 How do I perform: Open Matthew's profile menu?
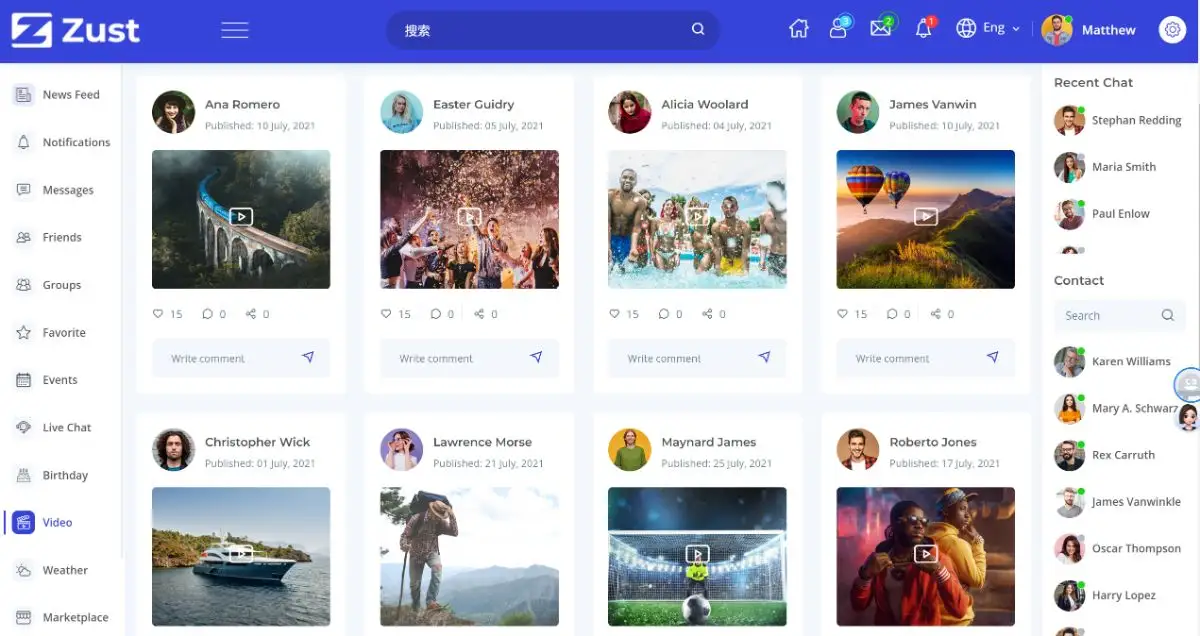[1090, 30]
